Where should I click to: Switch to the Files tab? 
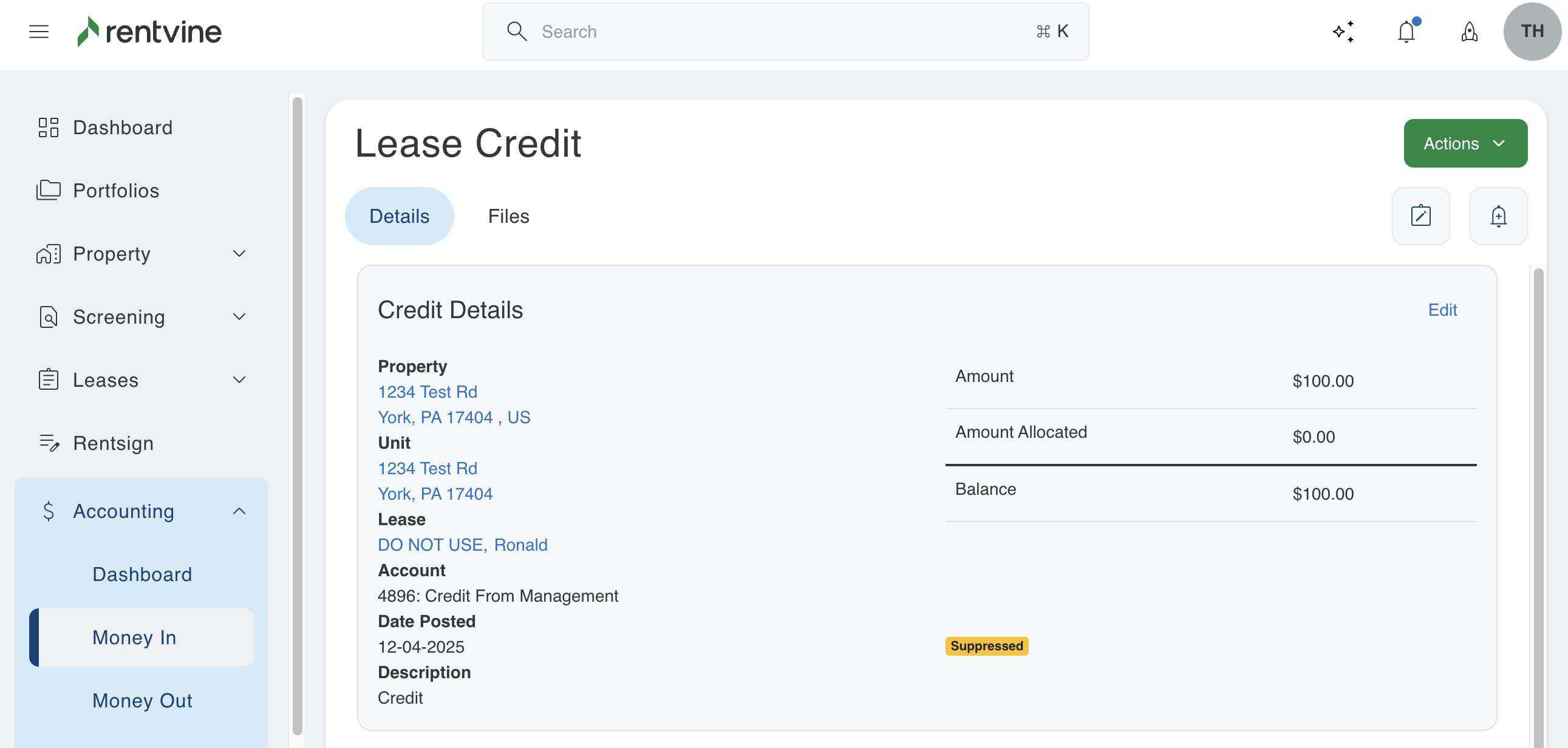(x=508, y=216)
